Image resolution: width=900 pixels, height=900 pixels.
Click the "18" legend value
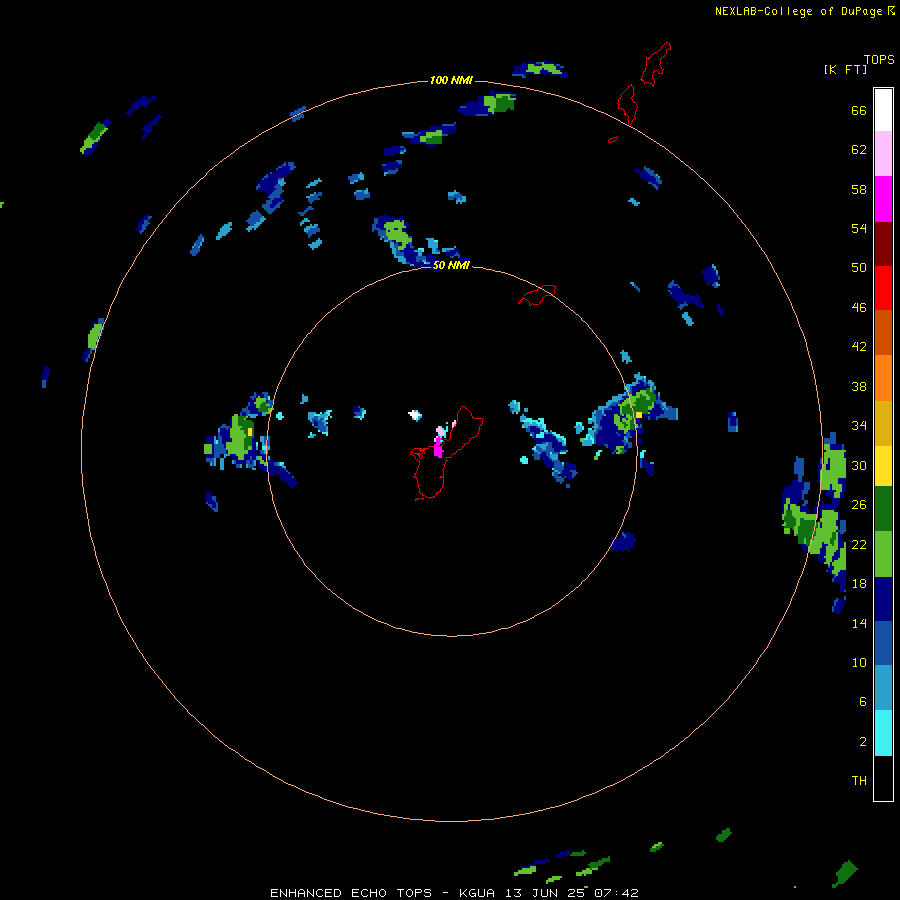pos(859,583)
